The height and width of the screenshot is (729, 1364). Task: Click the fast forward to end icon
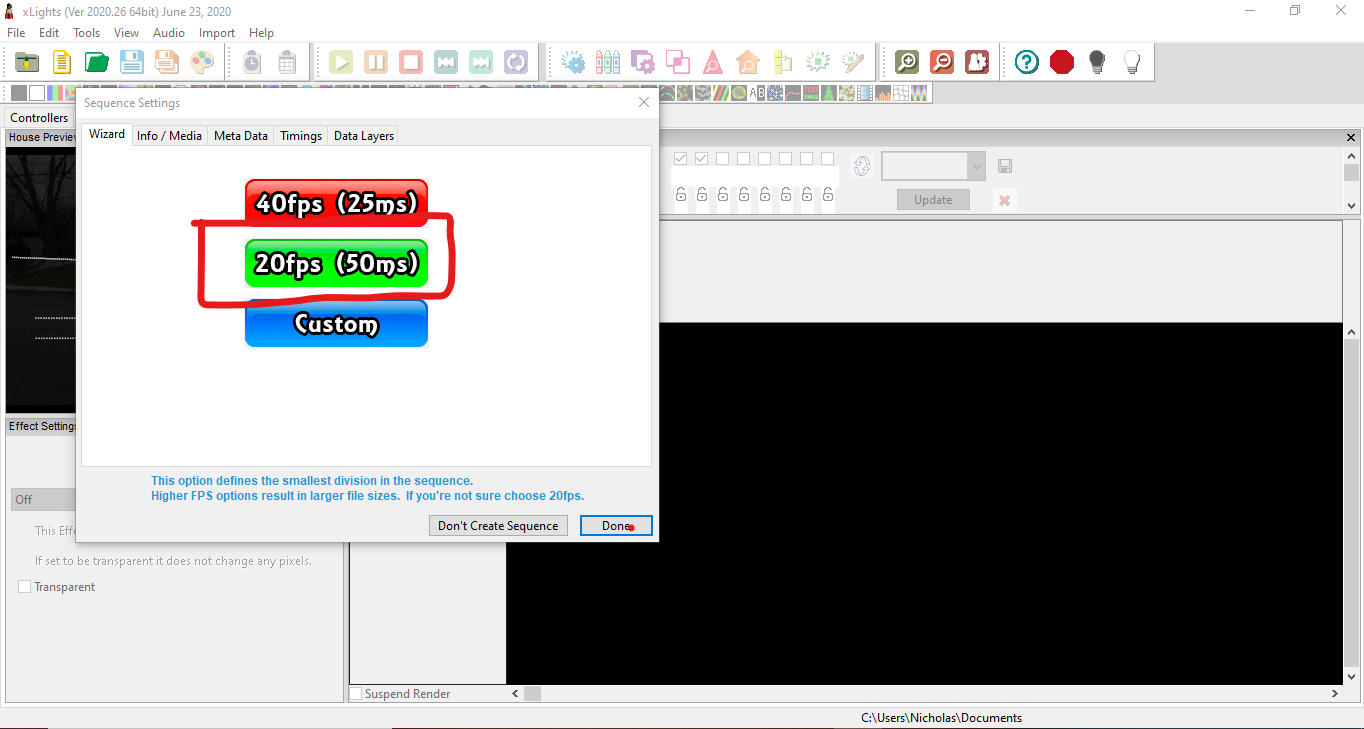tap(481, 62)
